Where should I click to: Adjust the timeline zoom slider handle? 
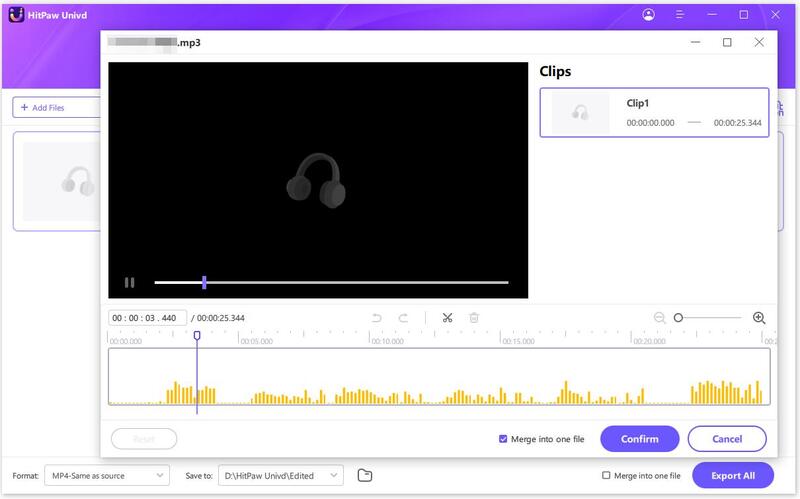[678, 318]
